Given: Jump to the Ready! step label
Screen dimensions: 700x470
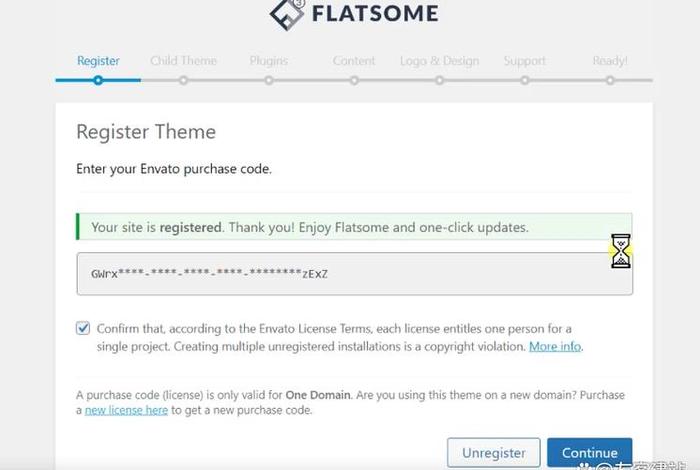Looking at the screenshot, I should click(610, 61).
